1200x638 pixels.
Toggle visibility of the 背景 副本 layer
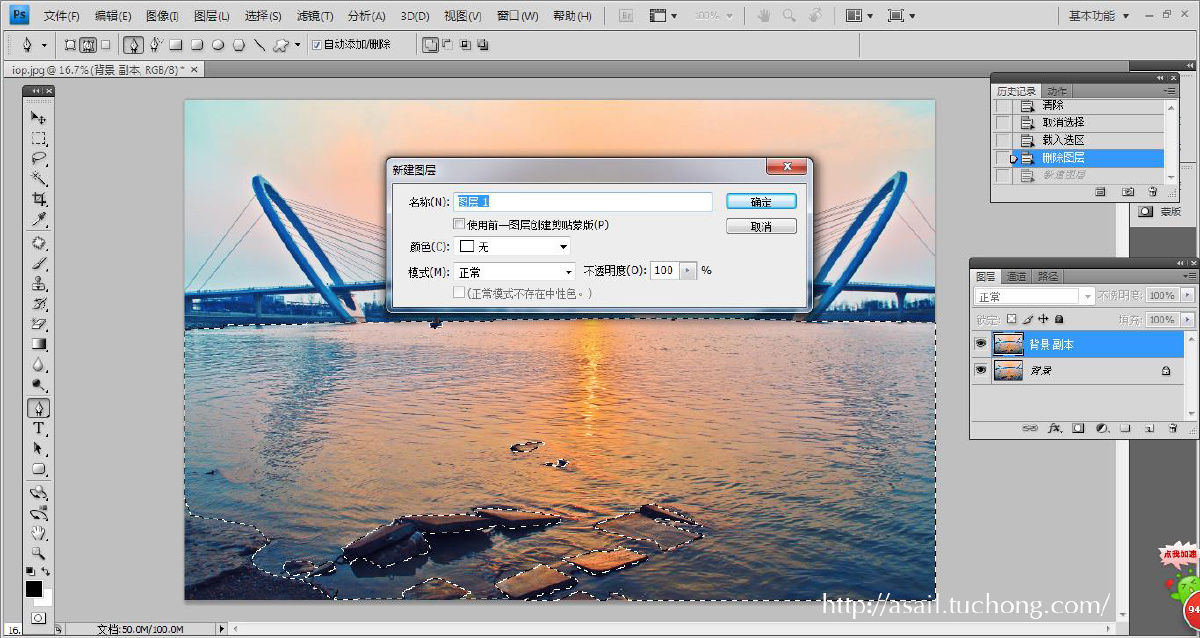981,344
